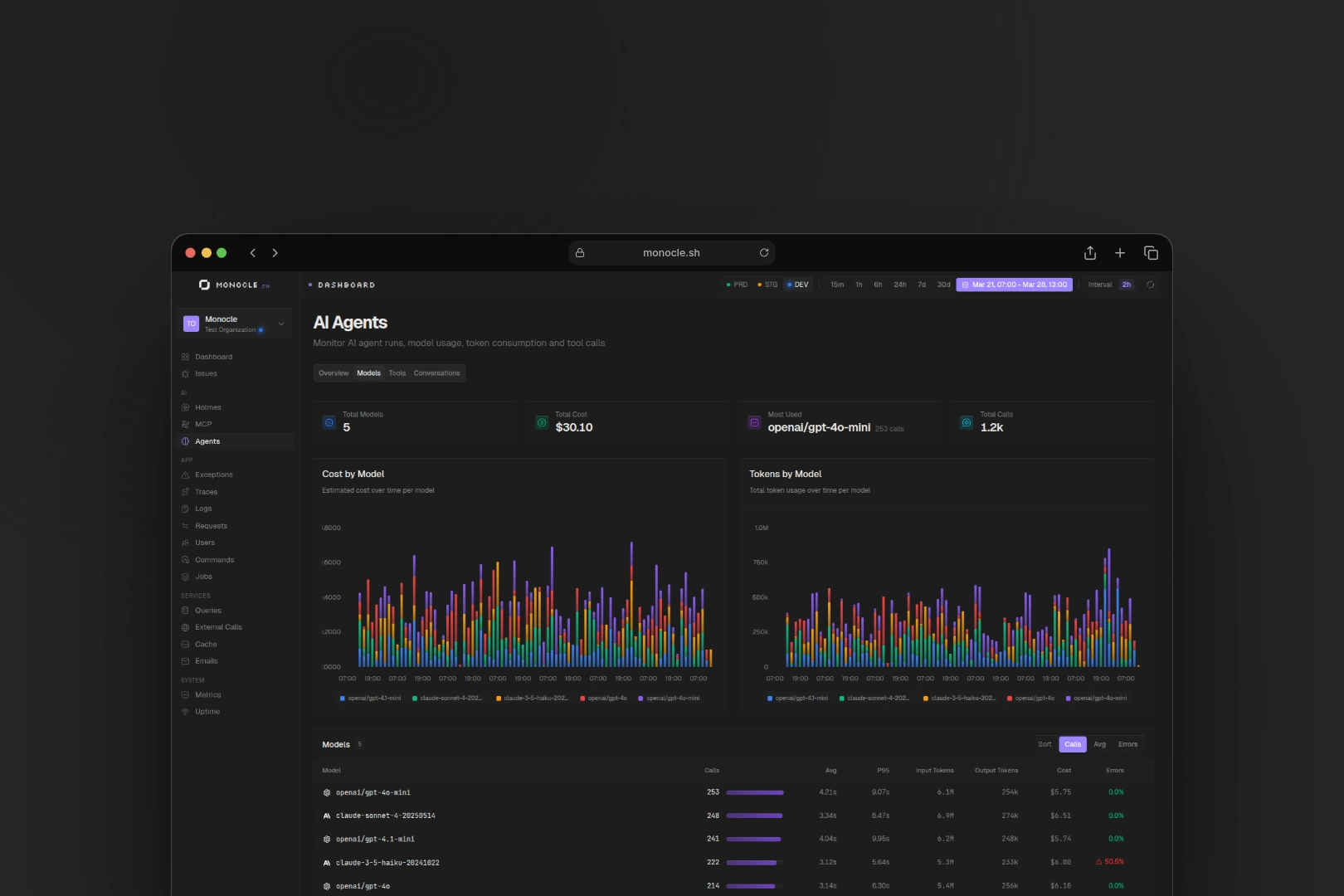Open Holmes from the sidebar
Image resolution: width=1344 pixels, height=896 pixels.
pyautogui.click(x=207, y=407)
